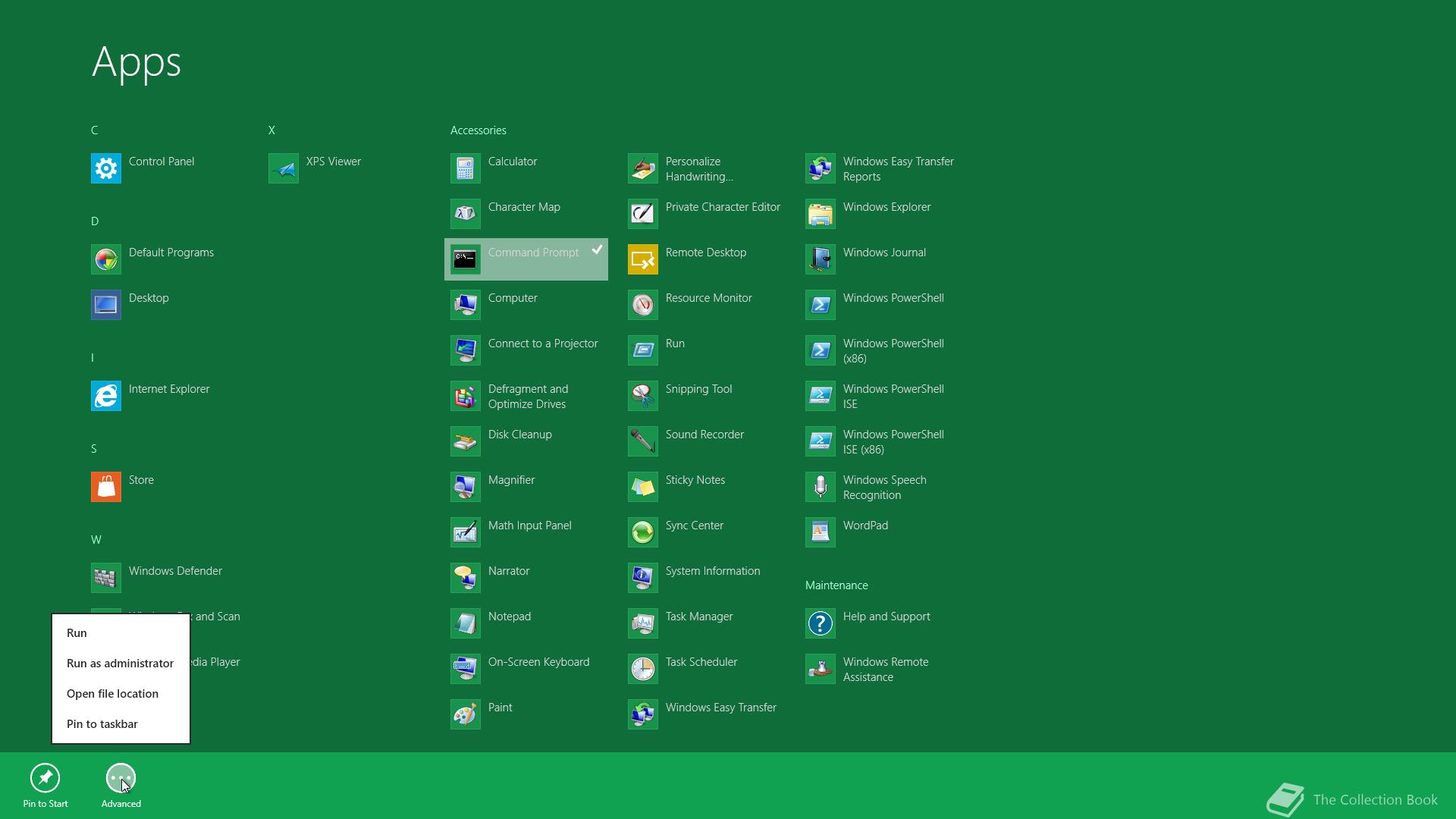Open the Internet Explorer icon

pos(105,396)
